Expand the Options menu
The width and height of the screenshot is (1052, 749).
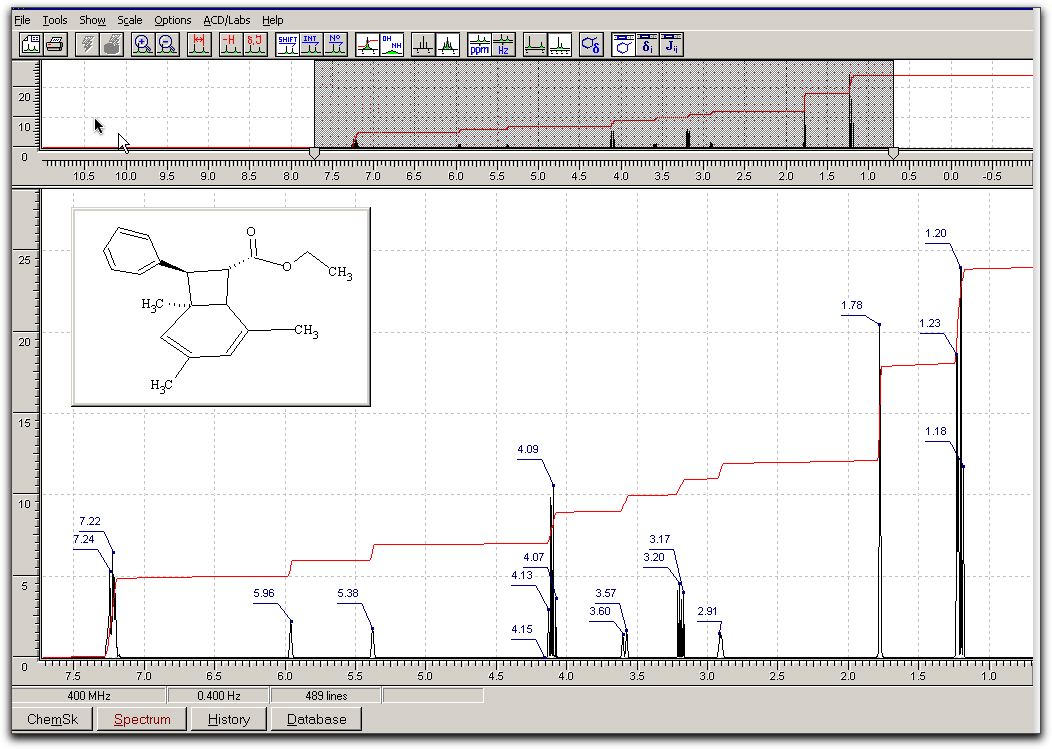pos(172,20)
